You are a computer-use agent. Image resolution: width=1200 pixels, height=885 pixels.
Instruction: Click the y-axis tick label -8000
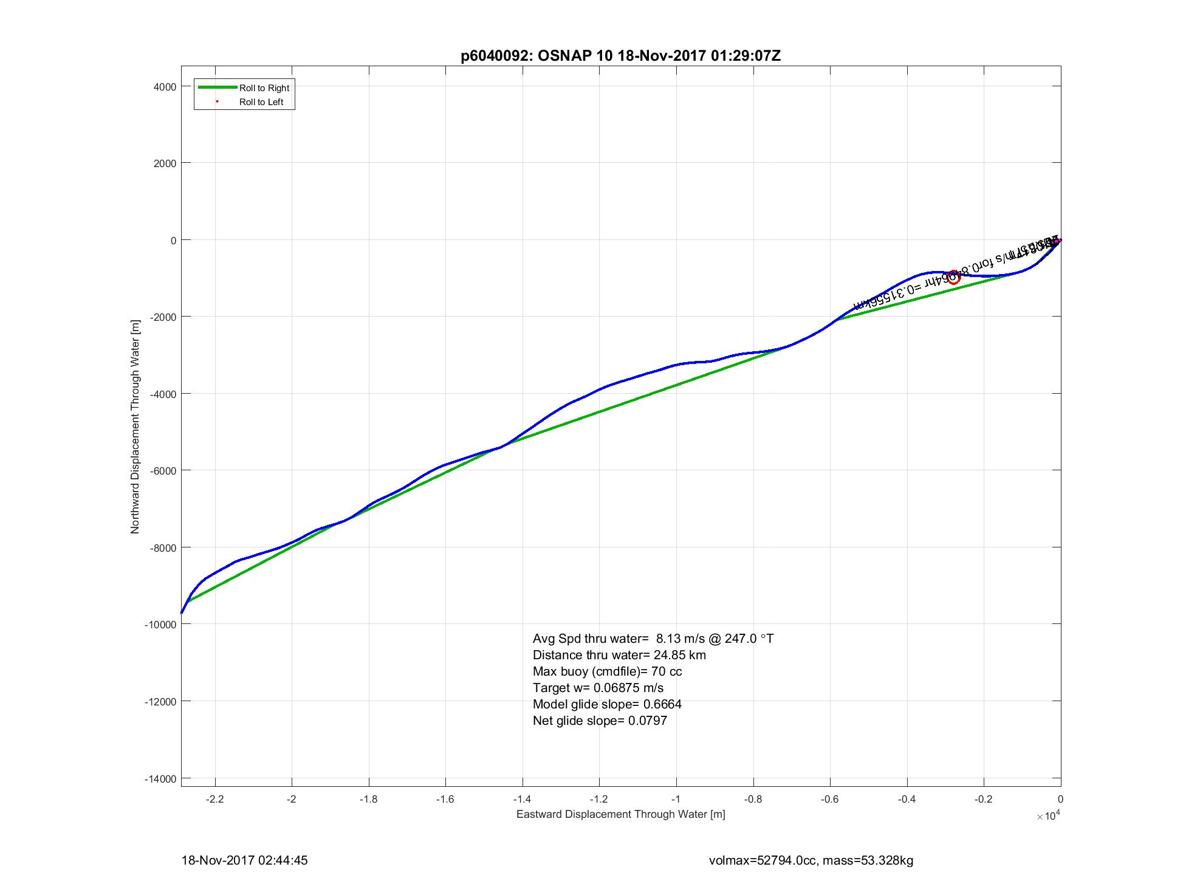(x=163, y=548)
